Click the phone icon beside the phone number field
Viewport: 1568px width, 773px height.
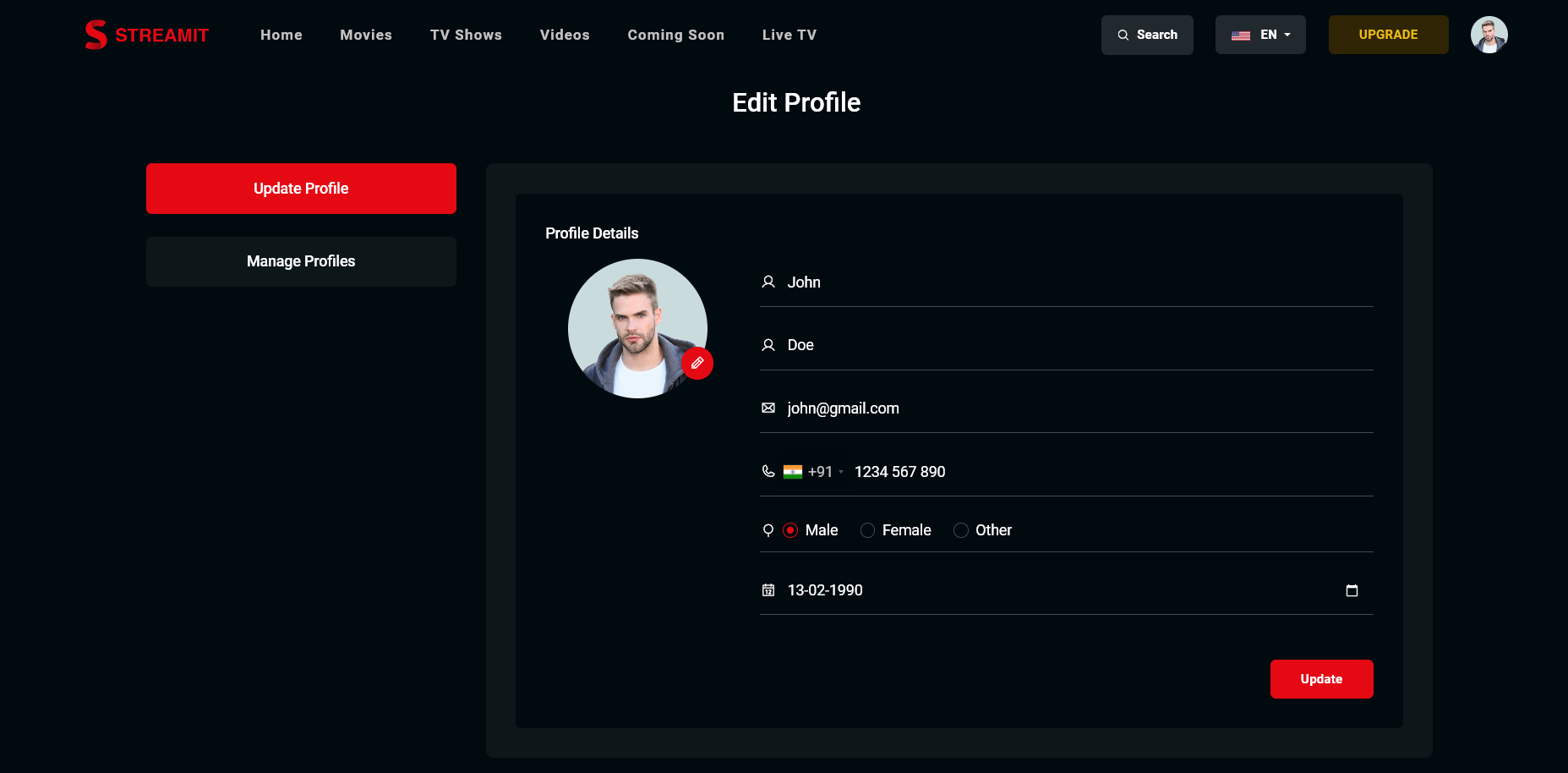point(768,471)
